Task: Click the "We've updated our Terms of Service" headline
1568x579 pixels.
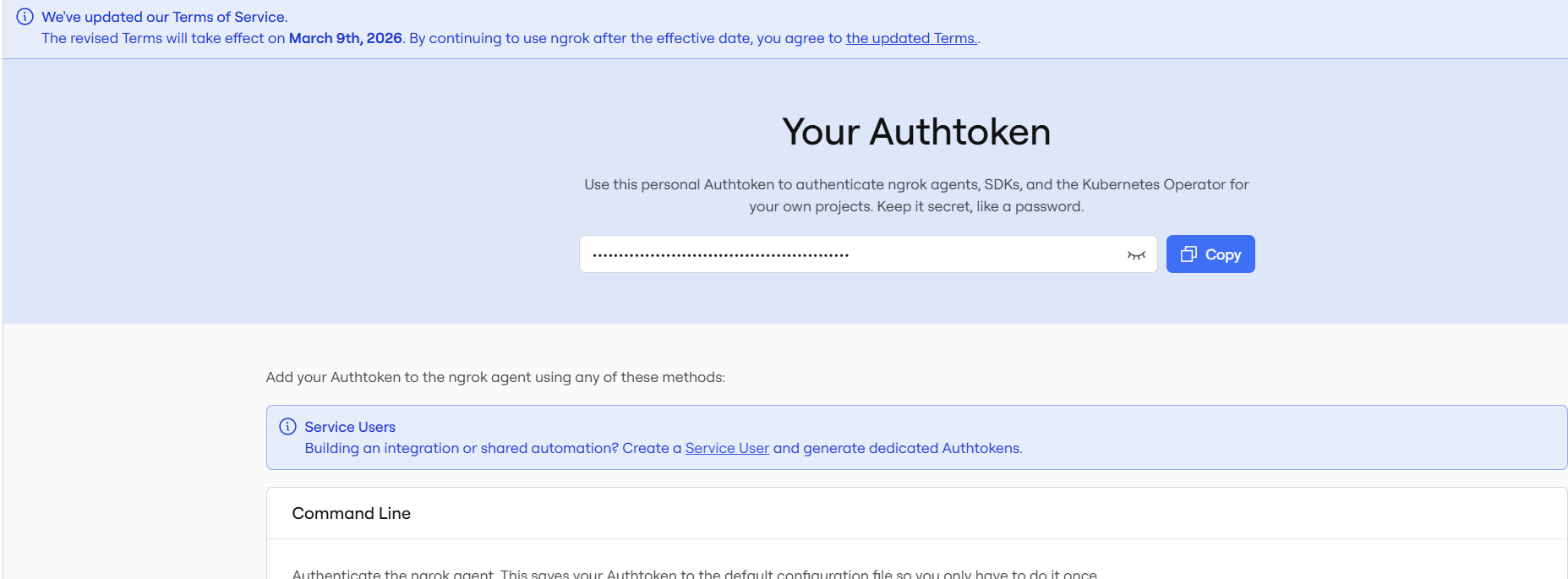Action: (x=165, y=17)
